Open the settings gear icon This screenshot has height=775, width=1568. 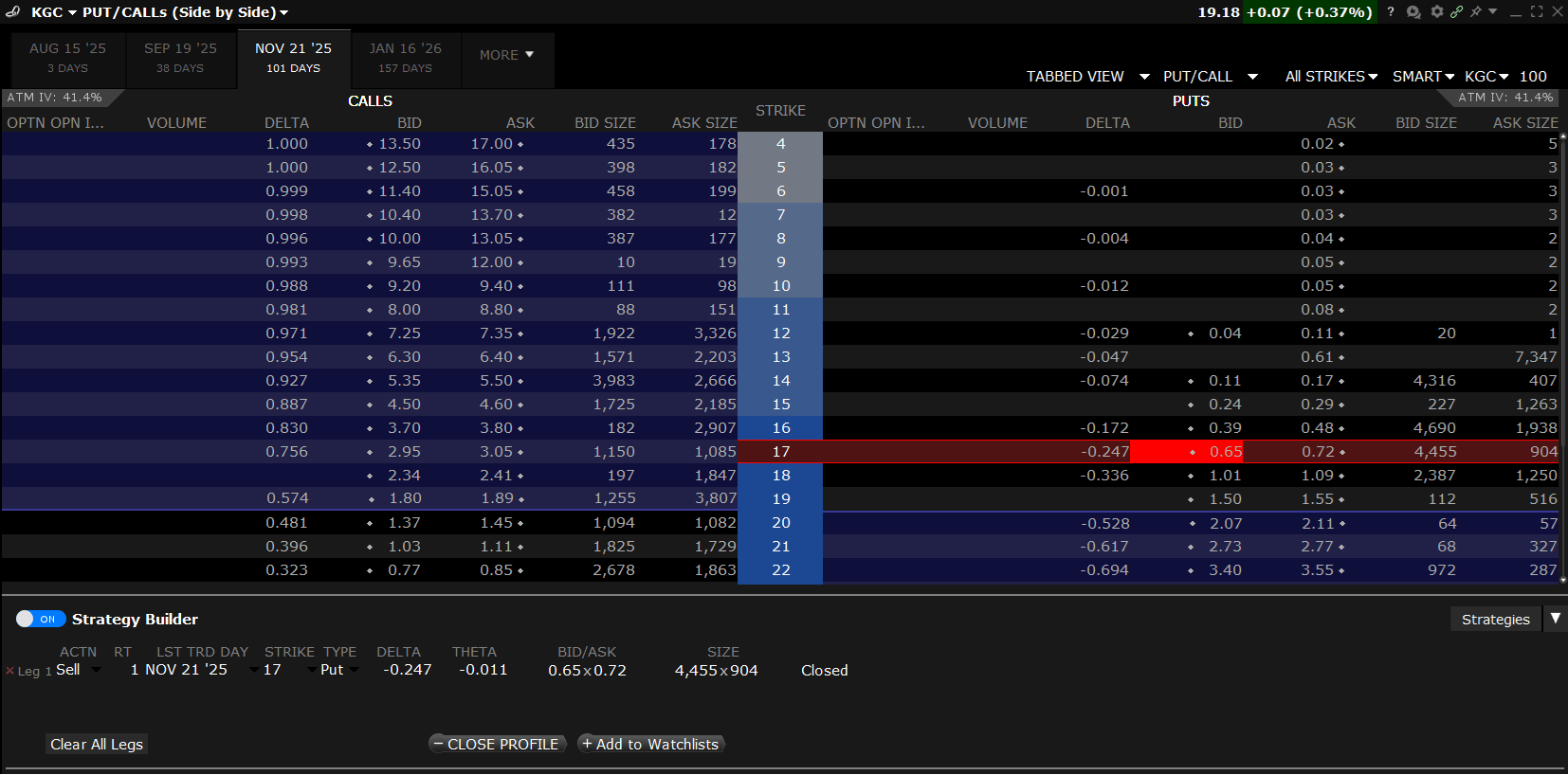pyautogui.click(x=1437, y=12)
